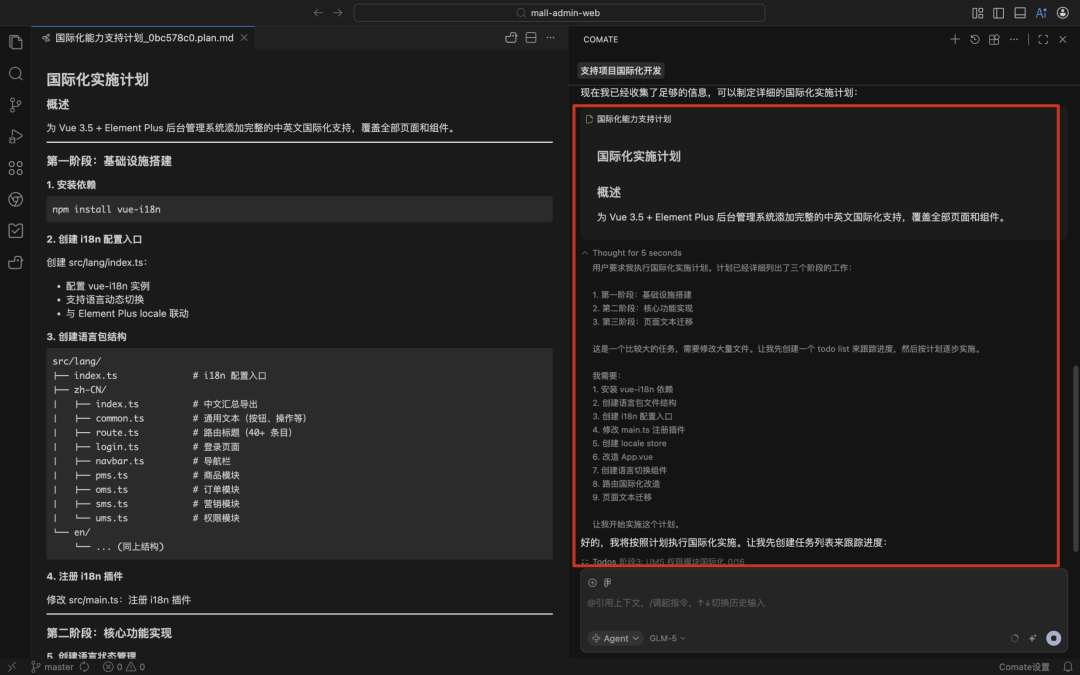Select the 国际化能力支持计划 plan.md tab
1080x675 pixels.
pyautogui.click(x=144, y=38)
